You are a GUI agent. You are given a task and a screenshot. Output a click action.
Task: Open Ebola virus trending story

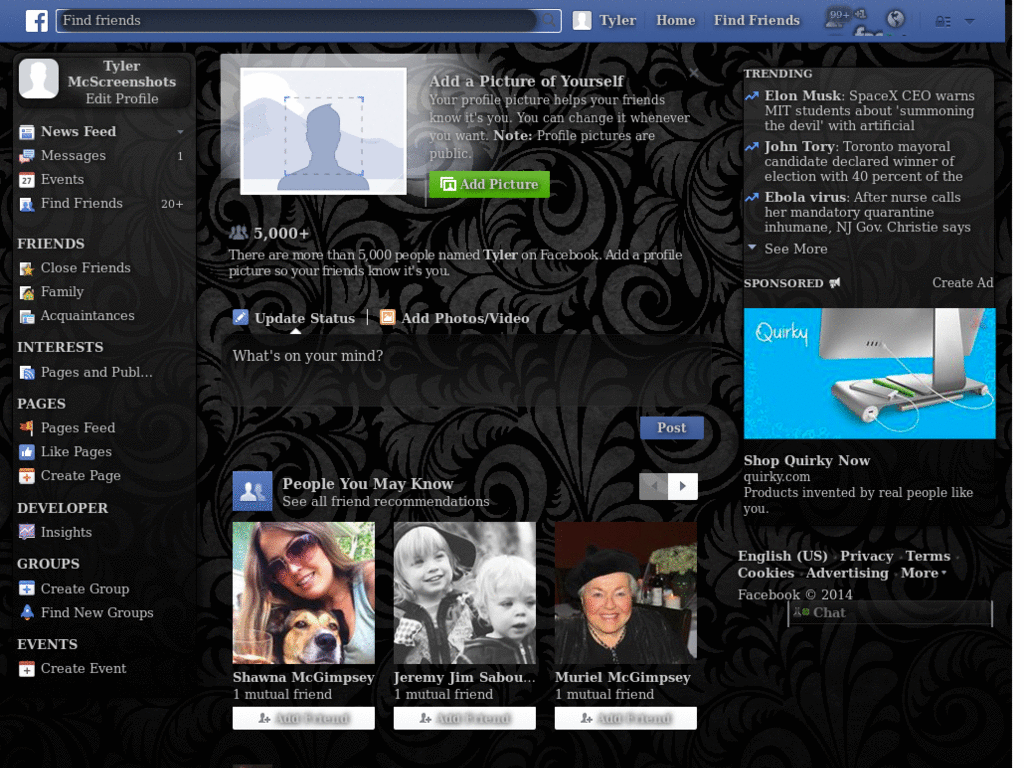(867, 212)
